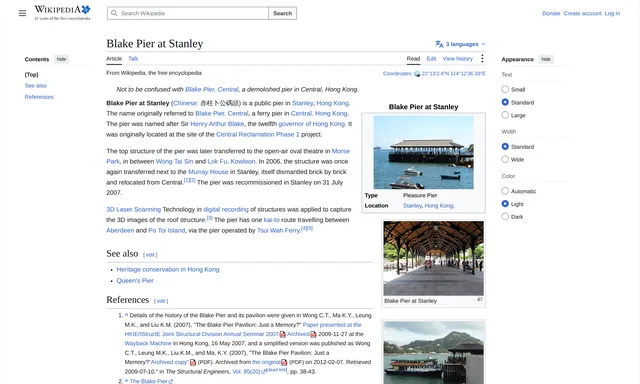Open the coordinates link

453,74
